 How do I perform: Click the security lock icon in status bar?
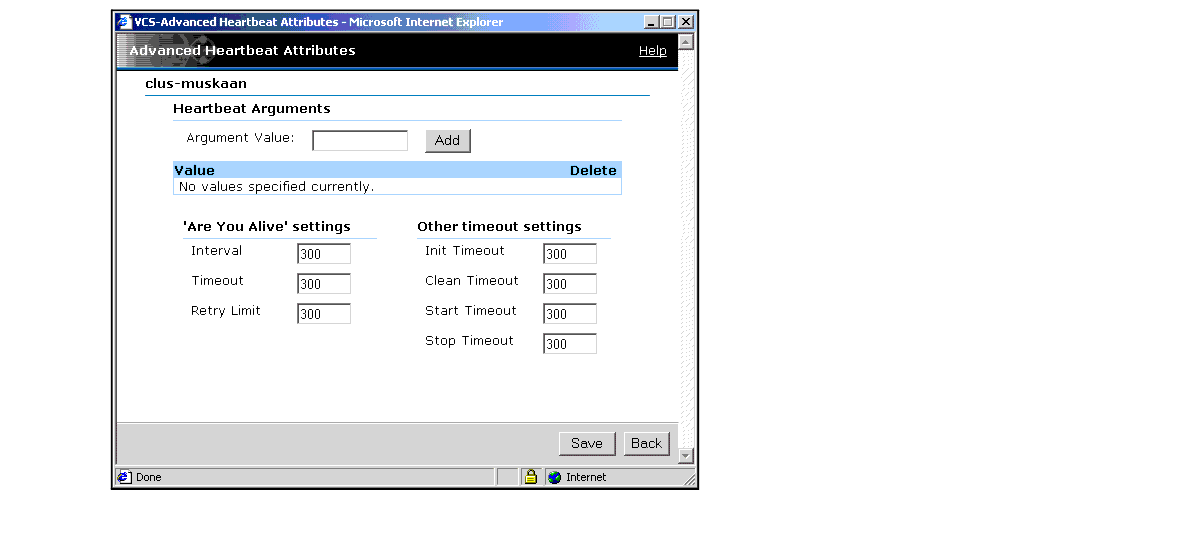coord(531,477)
